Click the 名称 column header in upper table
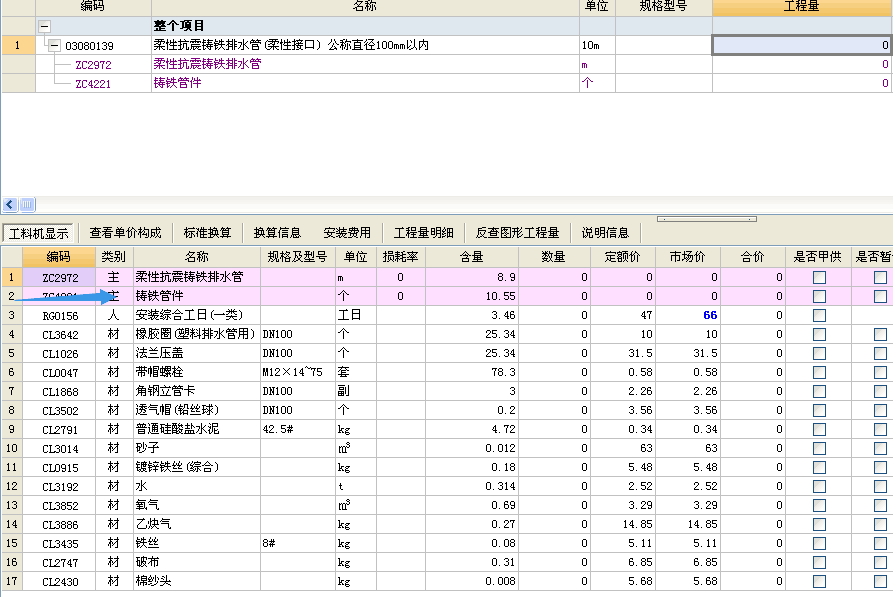Image resolution: width=893 pixels, height=597 pixels. pos(365,6)
